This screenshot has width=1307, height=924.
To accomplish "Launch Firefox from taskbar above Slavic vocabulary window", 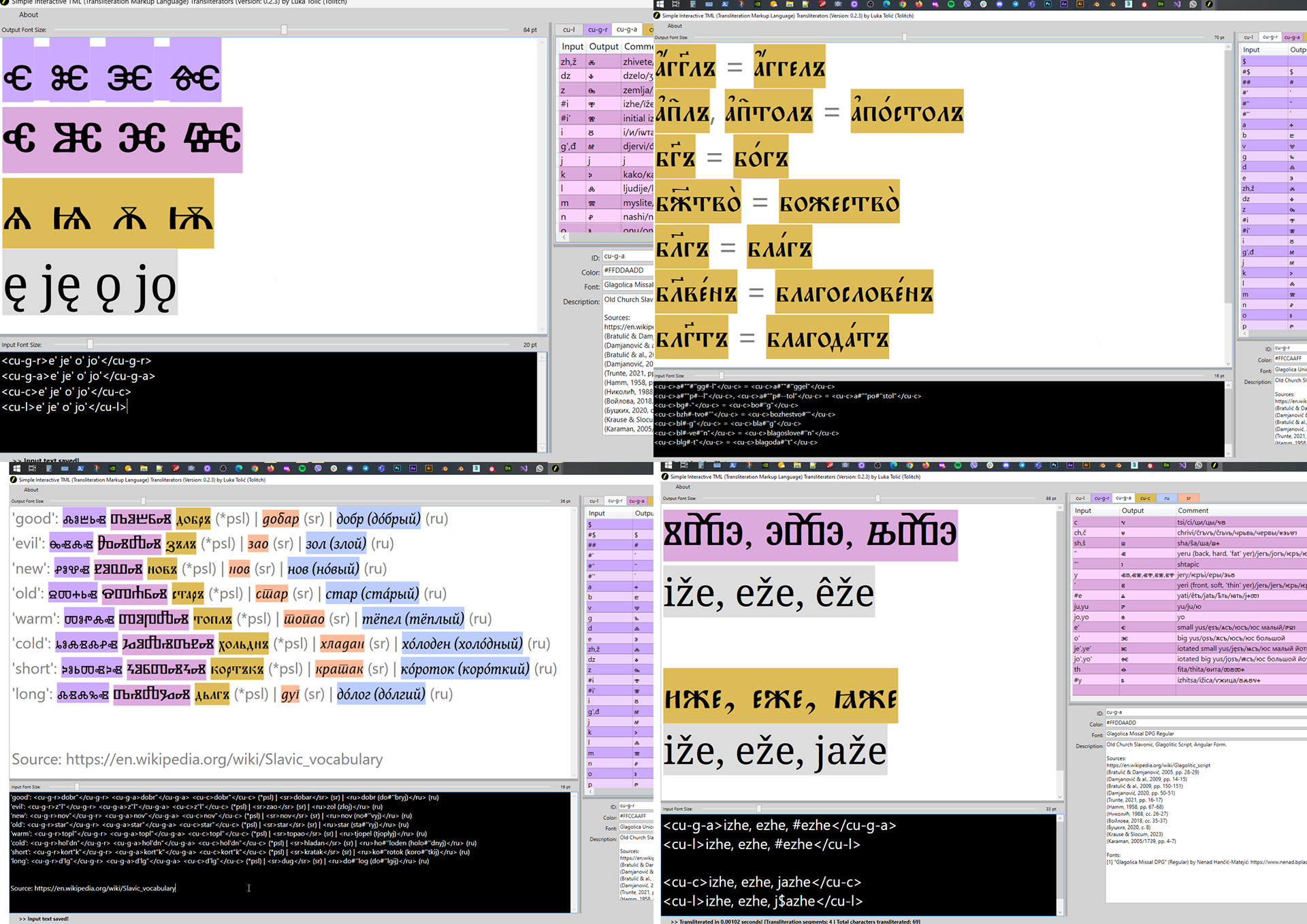I will [270, 468].
